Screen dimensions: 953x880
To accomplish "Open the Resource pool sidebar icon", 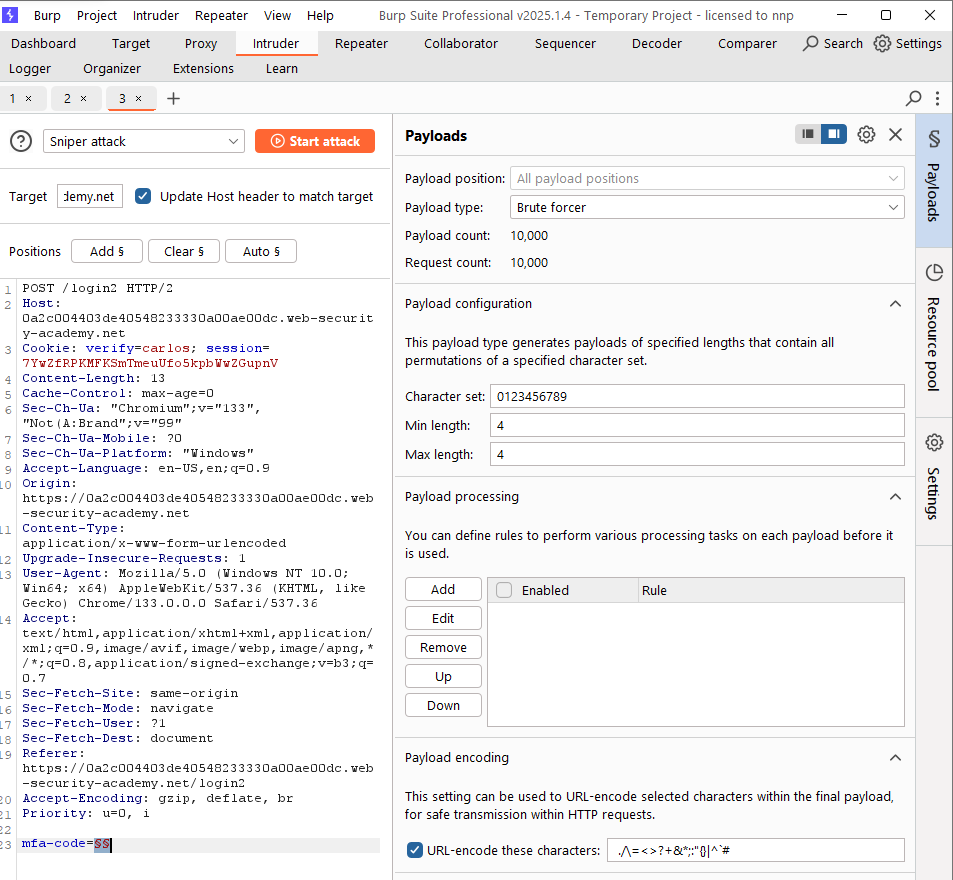I will pos(934,272).
